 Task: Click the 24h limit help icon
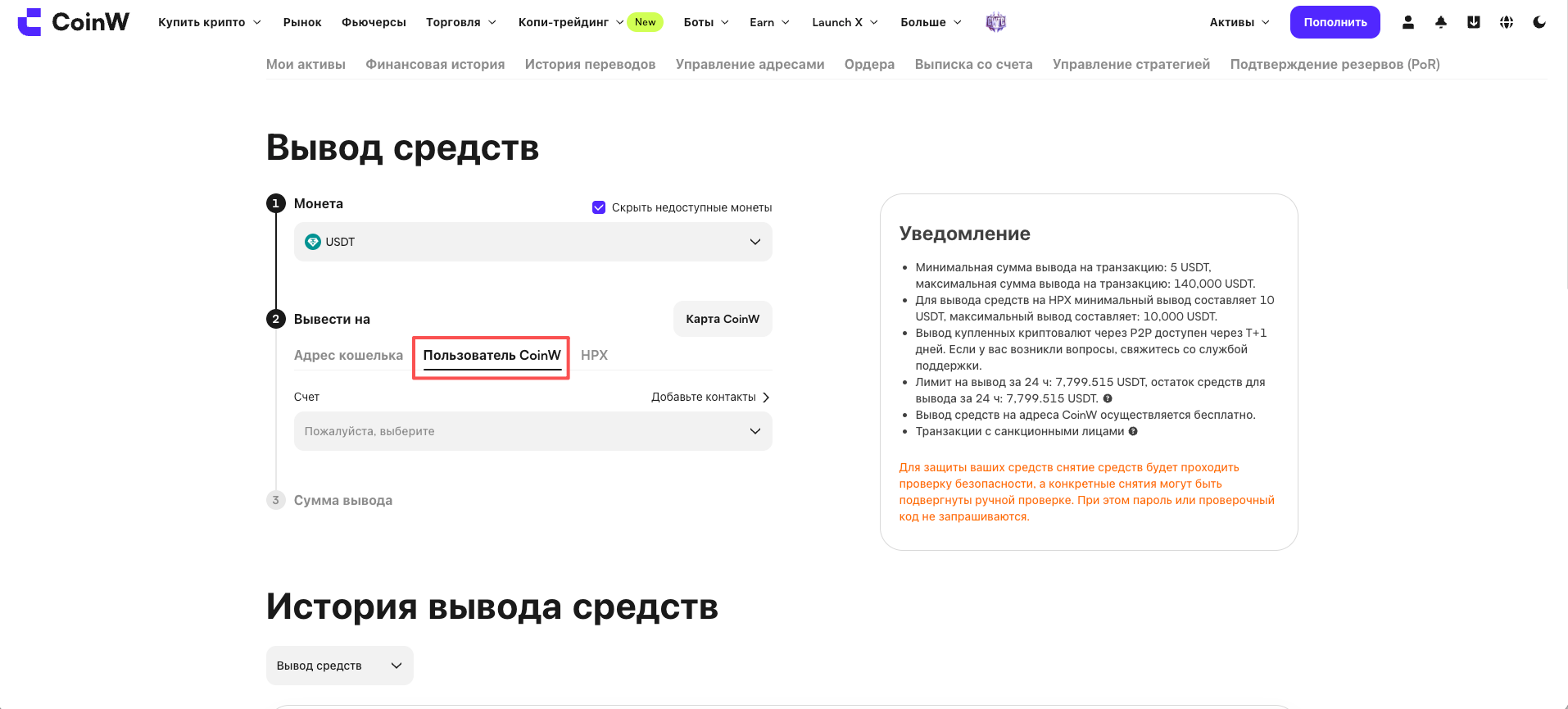click(x=1108, y=398)
